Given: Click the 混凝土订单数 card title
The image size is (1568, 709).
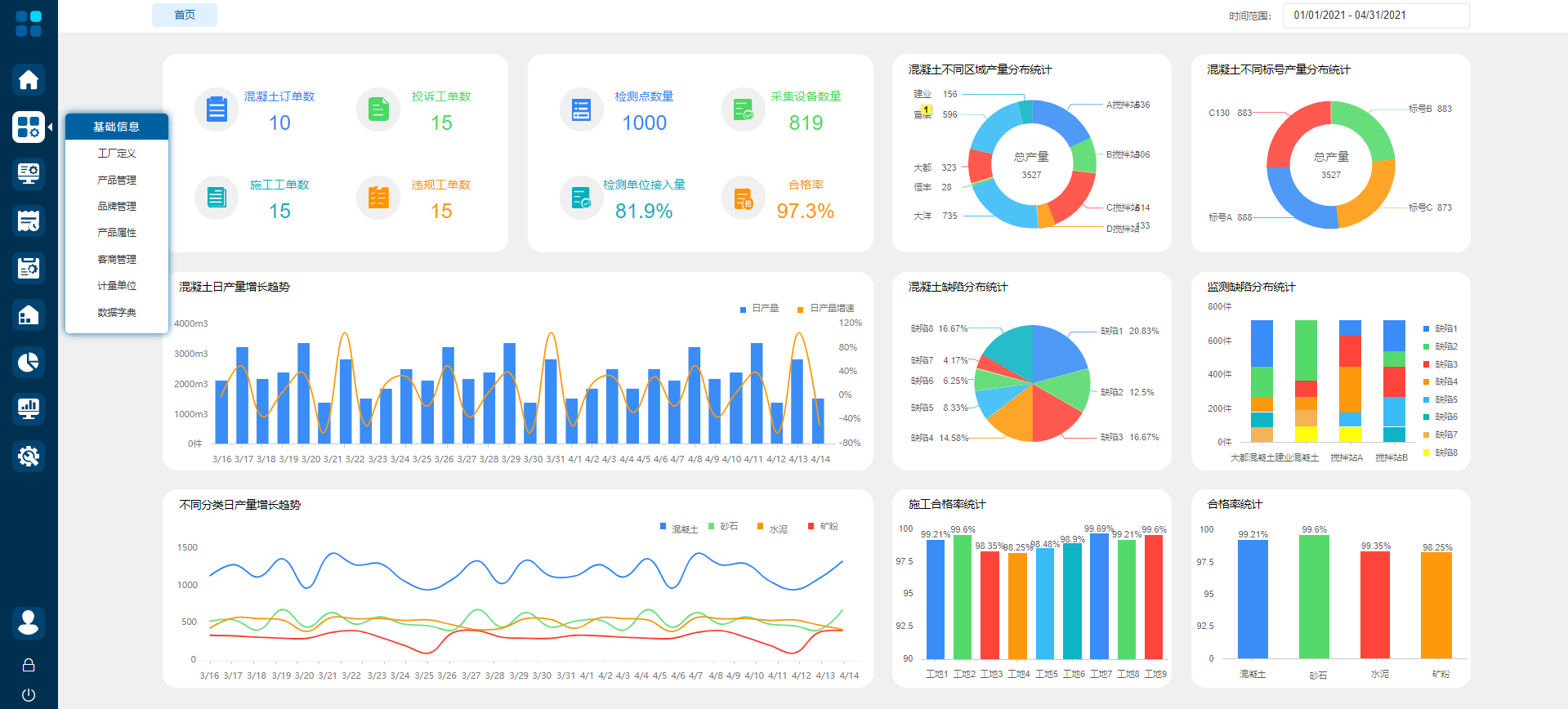Looking at the screenshot, I should coord(279,96).
